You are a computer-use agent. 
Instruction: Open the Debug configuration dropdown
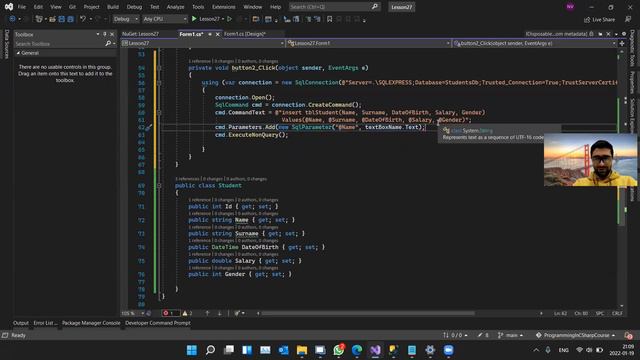click(x=125, y=19)
